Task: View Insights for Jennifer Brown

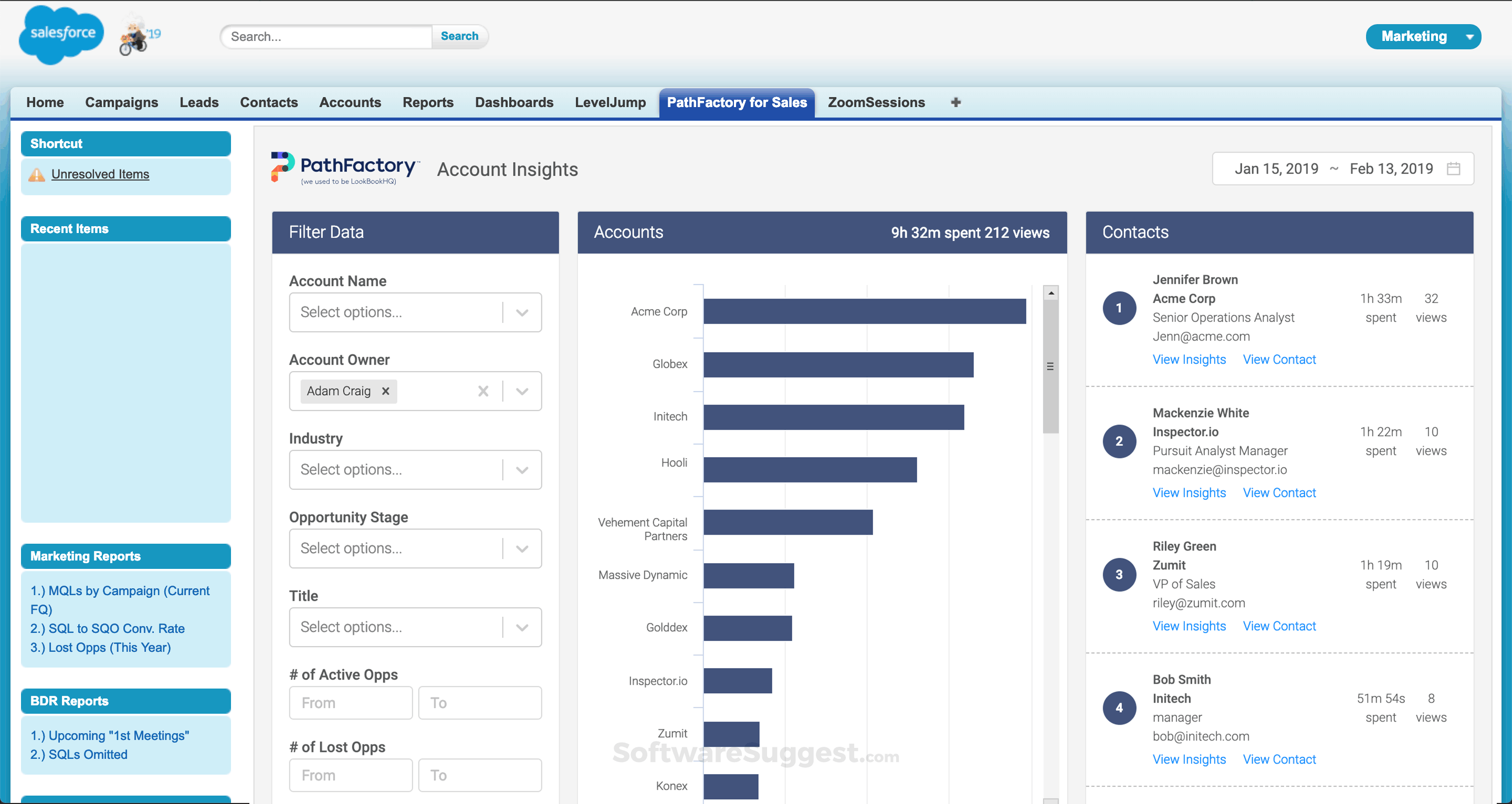Action: (x=1189, y=359)
